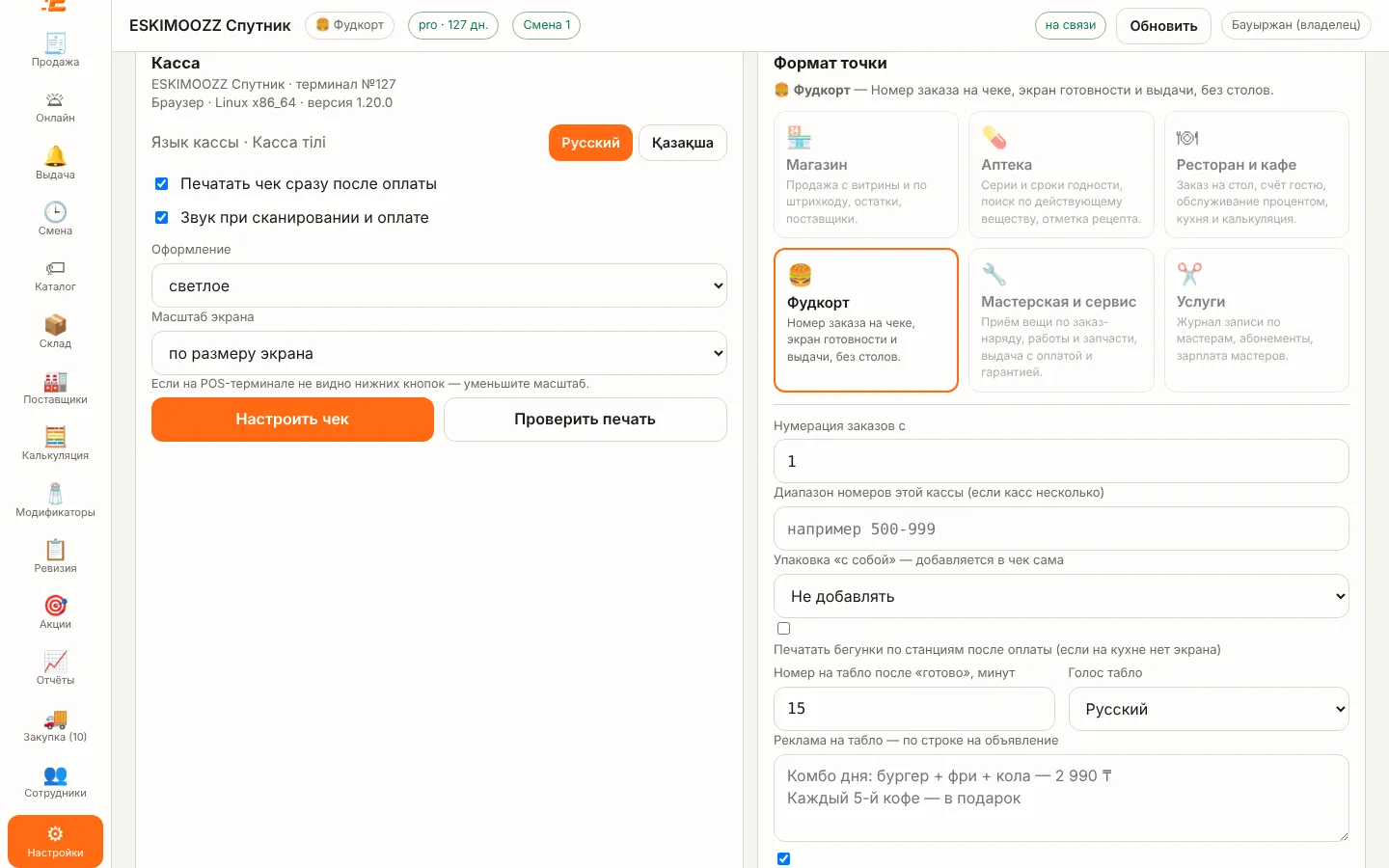Open Модификаторы in the sidebar
Image resolution: width=1389 pixels, height=868 pixels.
pos(55,501)
